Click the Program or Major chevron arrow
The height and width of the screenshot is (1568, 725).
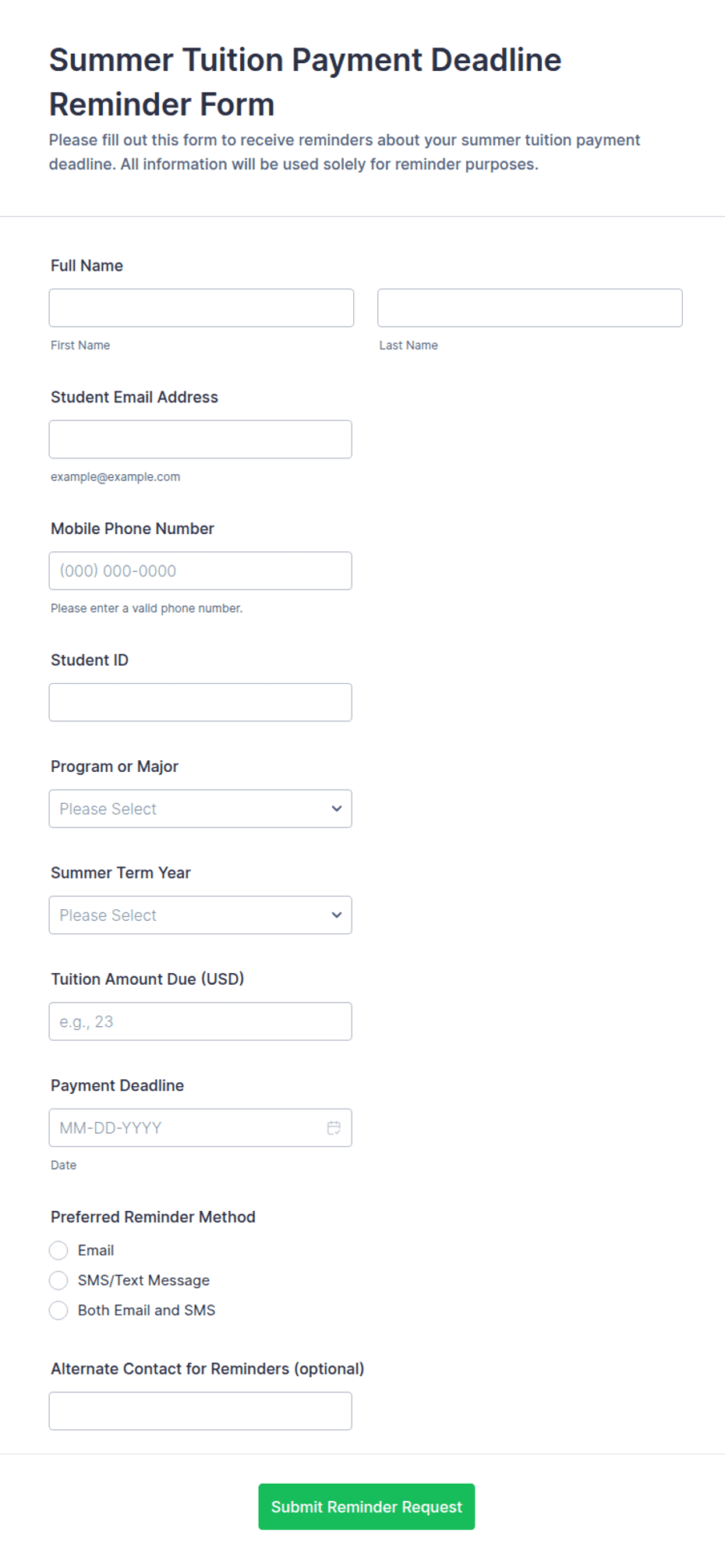pyautogui.click(x=337, y=809)
